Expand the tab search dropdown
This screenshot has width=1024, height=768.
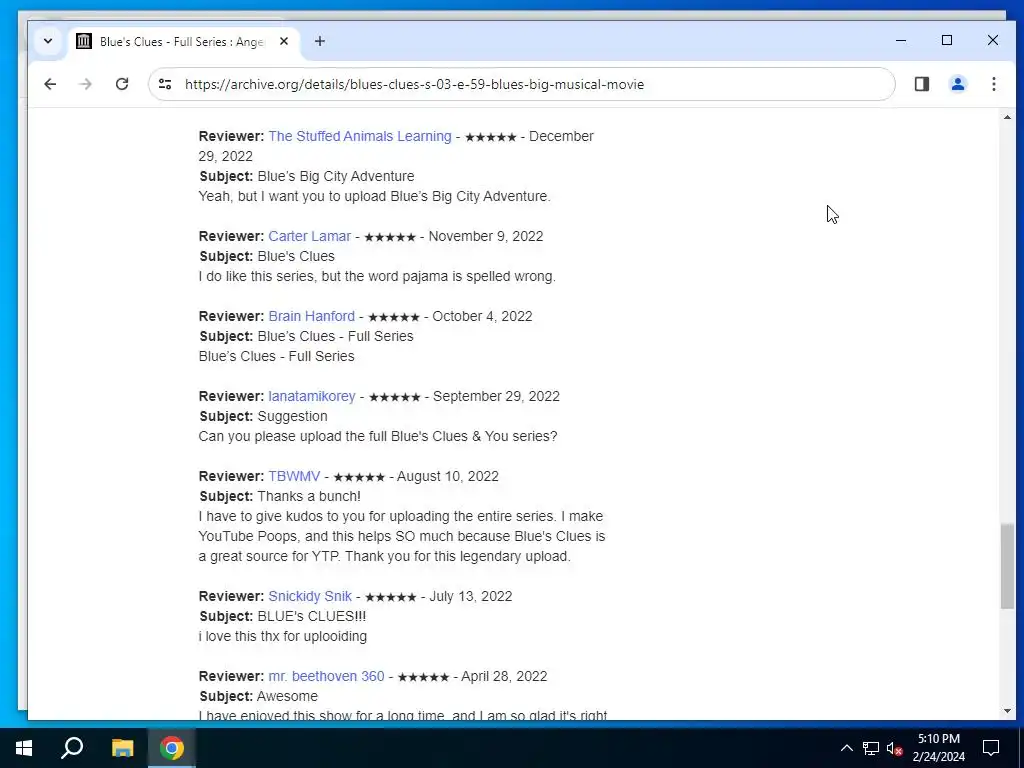(48, 41)
